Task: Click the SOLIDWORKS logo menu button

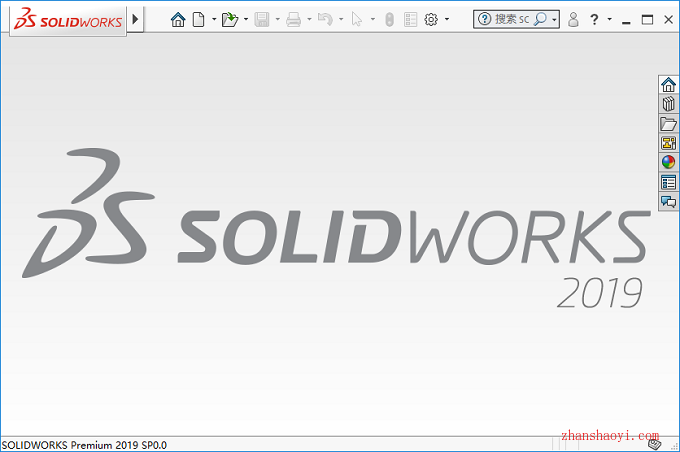Action: (x=68, y=20)
